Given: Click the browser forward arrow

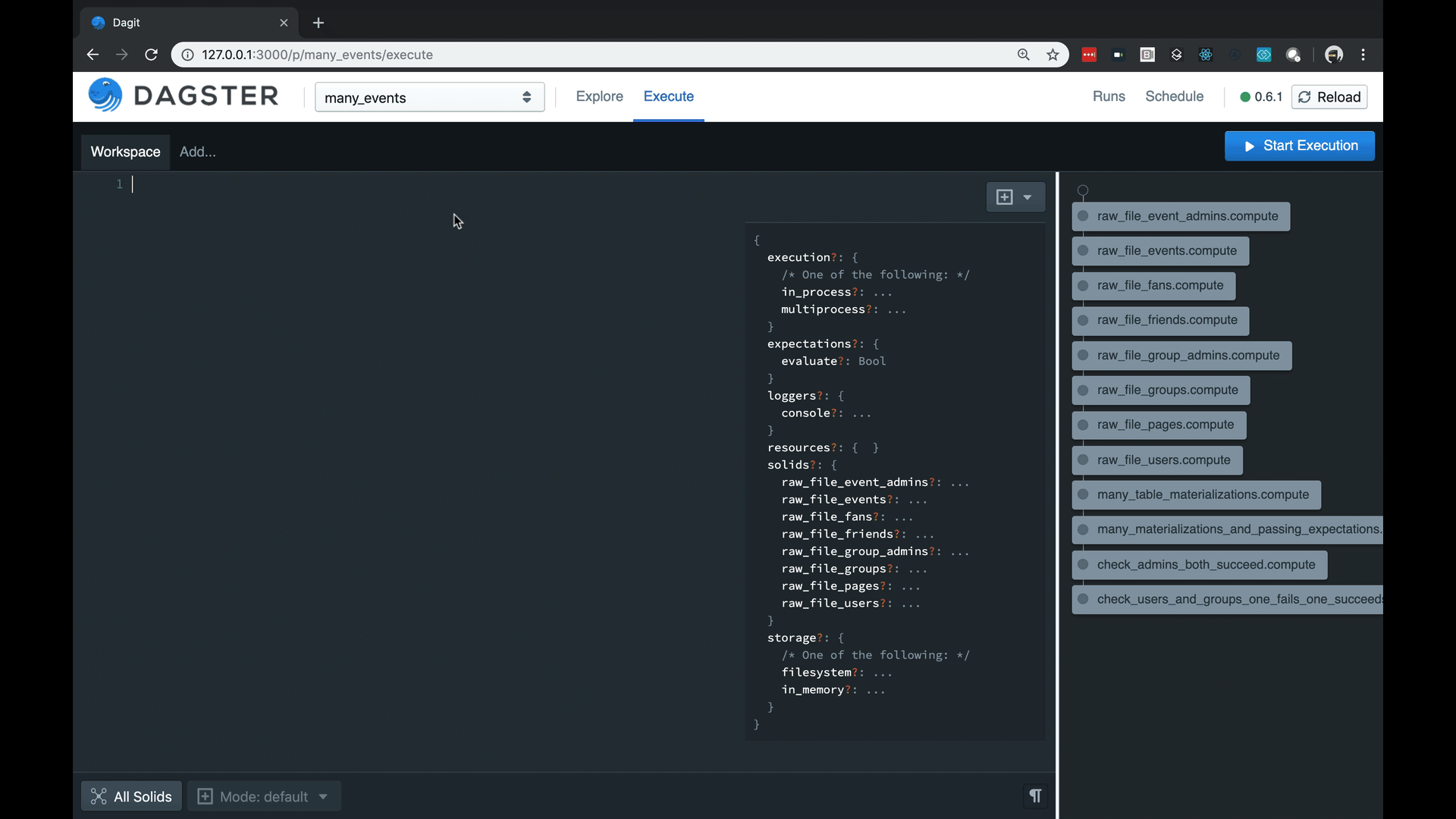Looking at the screenshot, I should [x=121, y=55].
